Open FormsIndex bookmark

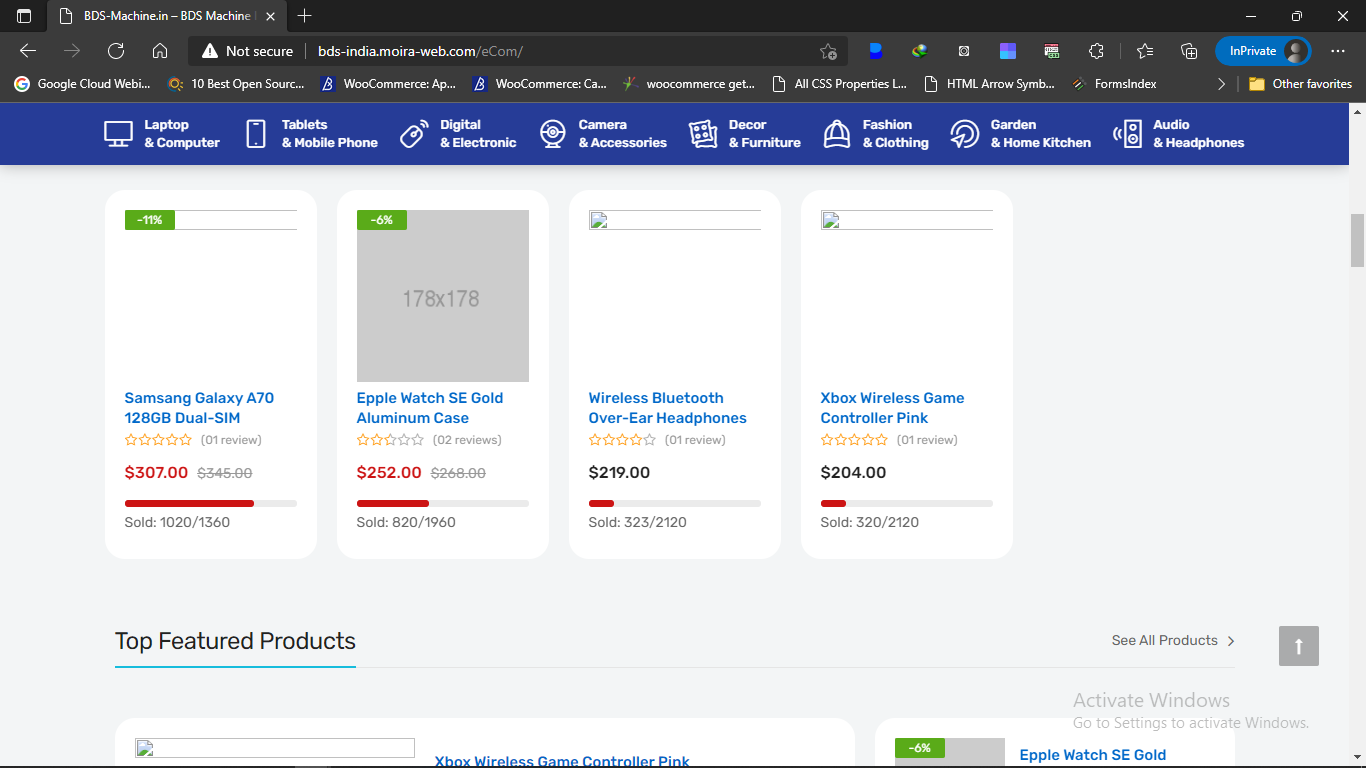click(1114, 84)
